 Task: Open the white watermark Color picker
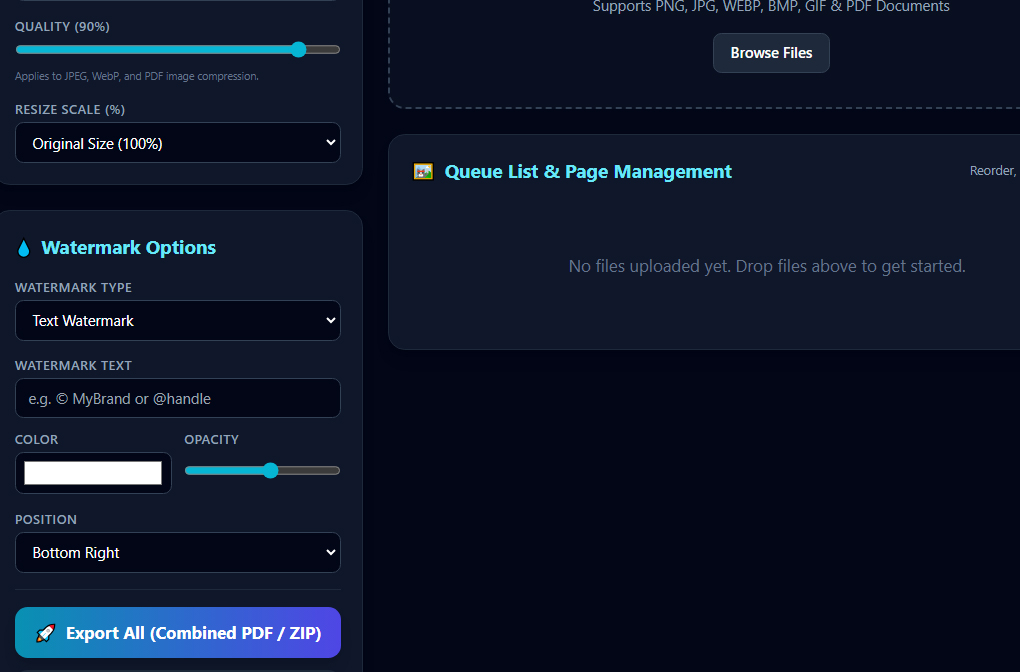tap(93, 473)
